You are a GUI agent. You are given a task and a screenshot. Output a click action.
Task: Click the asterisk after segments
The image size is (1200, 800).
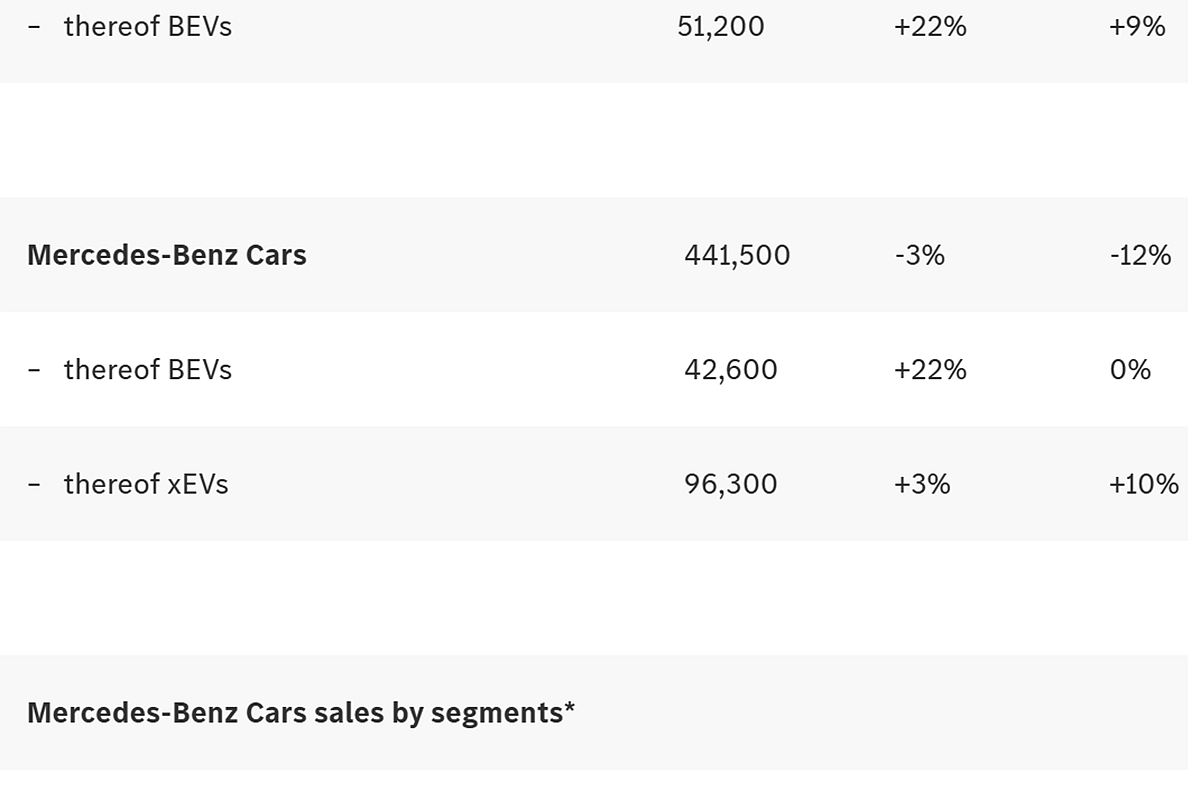tap(570, 708)
